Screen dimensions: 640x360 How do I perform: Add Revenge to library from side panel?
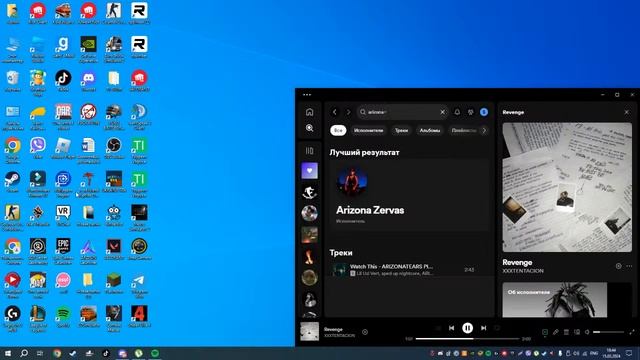pyautogui.click(x=618, y=266)
